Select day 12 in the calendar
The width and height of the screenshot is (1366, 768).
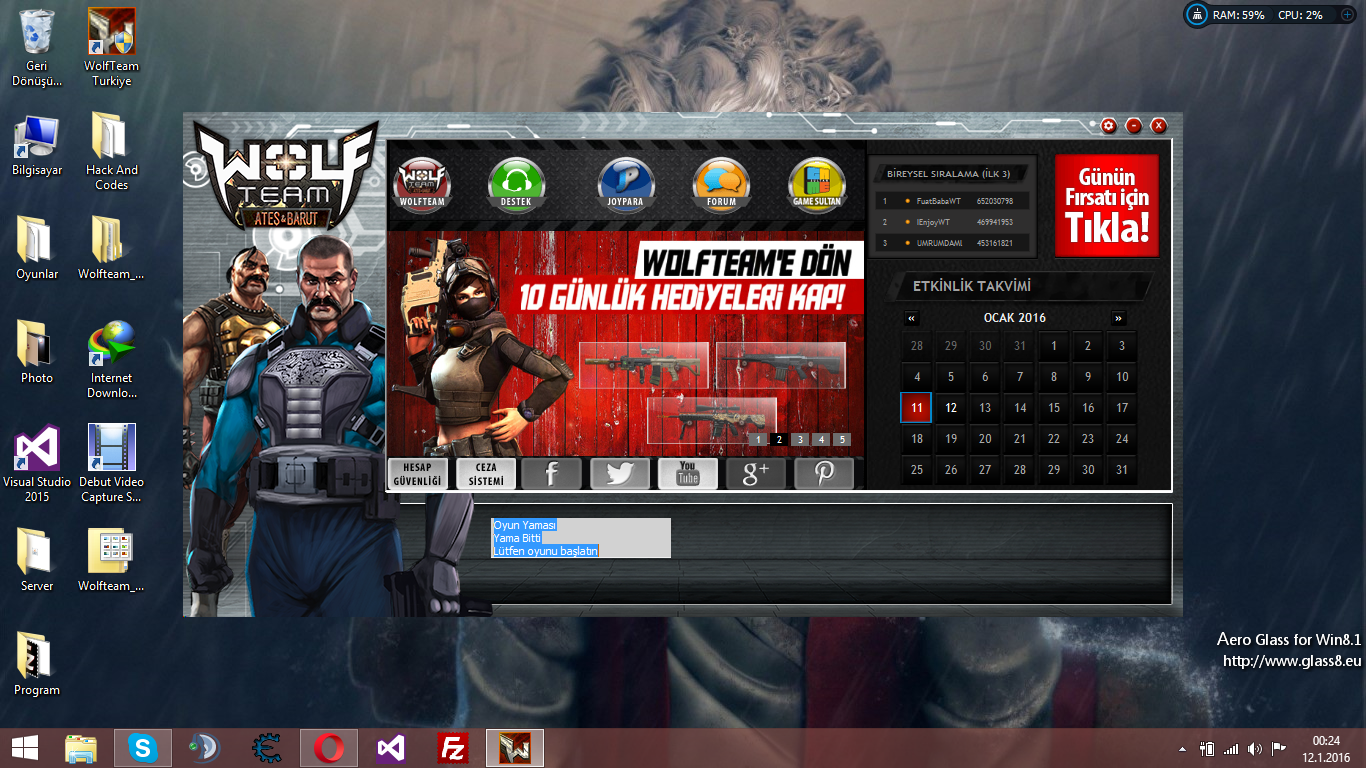point(951,408)
